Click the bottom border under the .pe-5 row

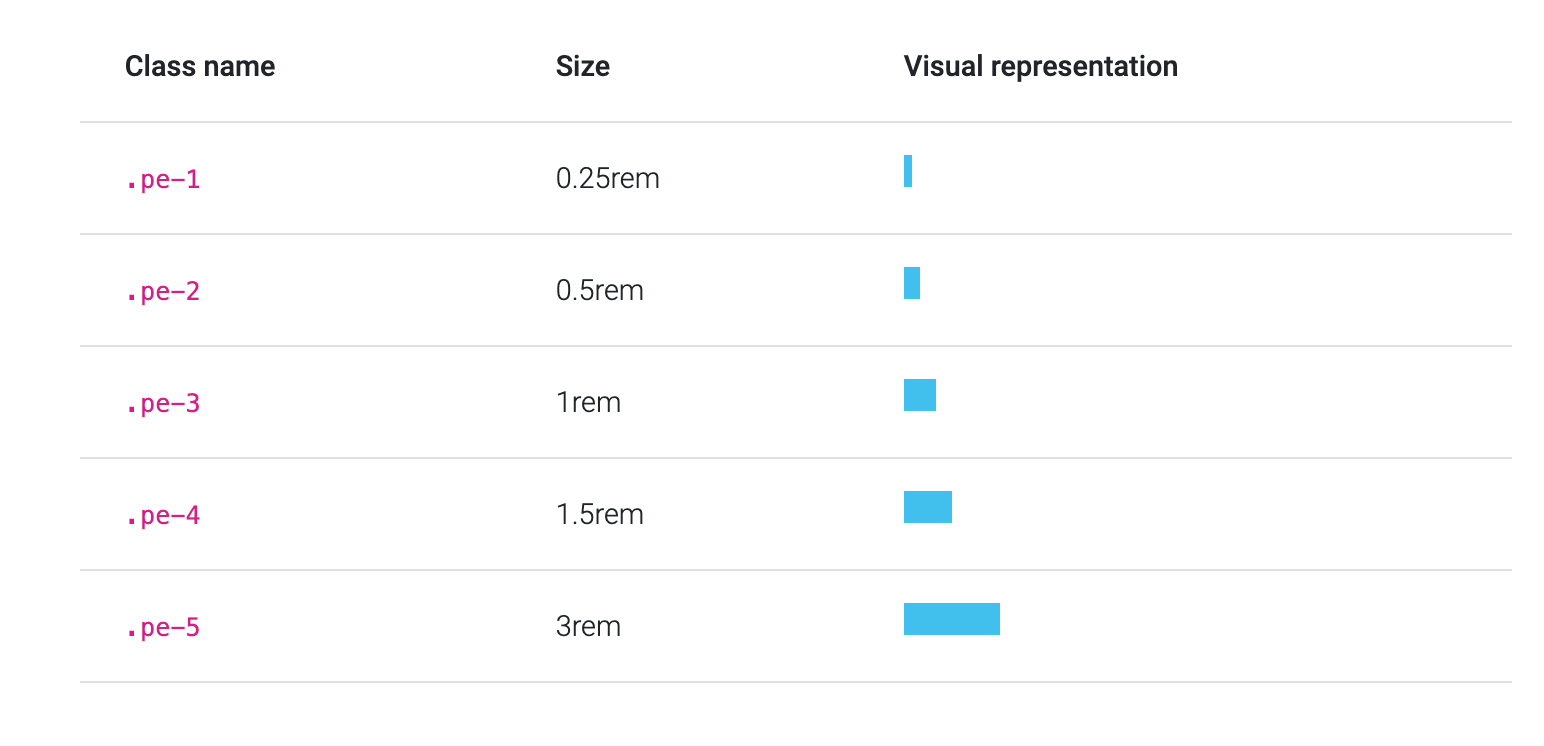click(x=795, y=682)
